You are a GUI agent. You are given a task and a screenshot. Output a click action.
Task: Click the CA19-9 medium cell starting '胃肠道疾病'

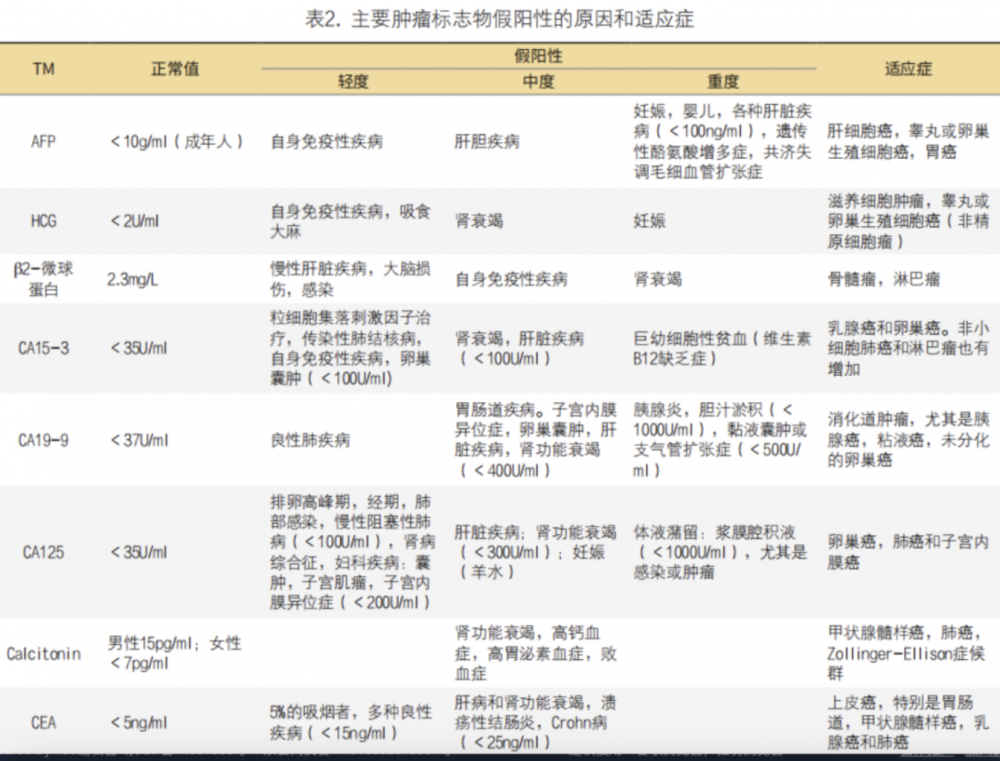tap(535, 440)
